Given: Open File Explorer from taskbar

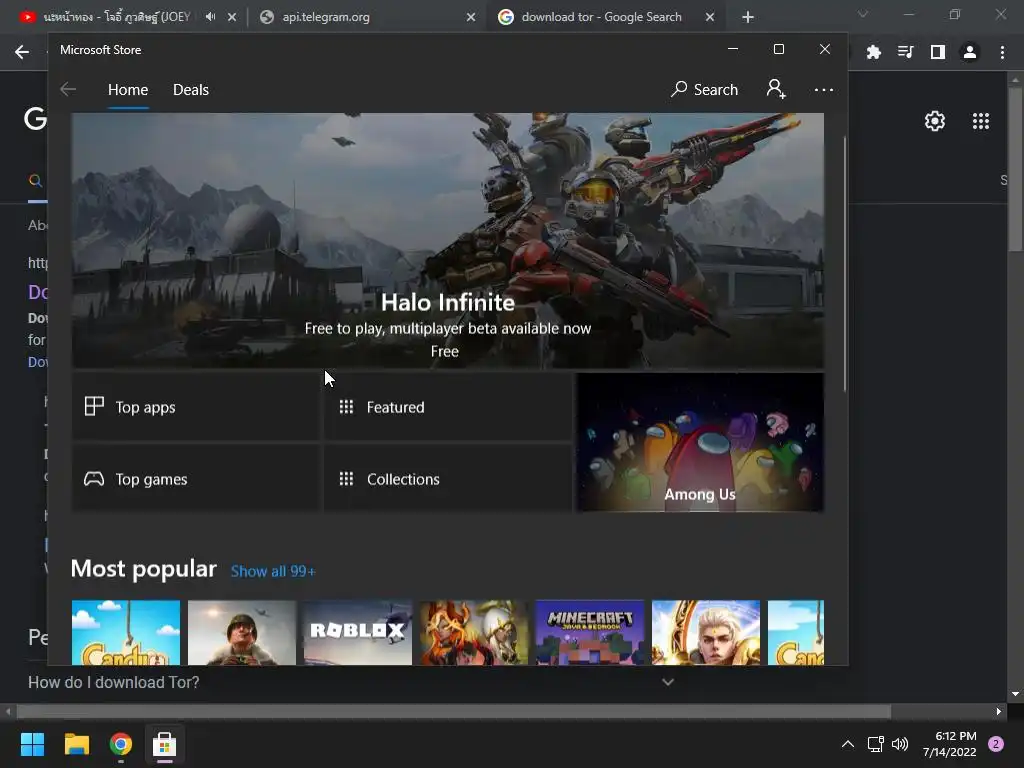Looking at the screenshot, I should coord(76,744).
